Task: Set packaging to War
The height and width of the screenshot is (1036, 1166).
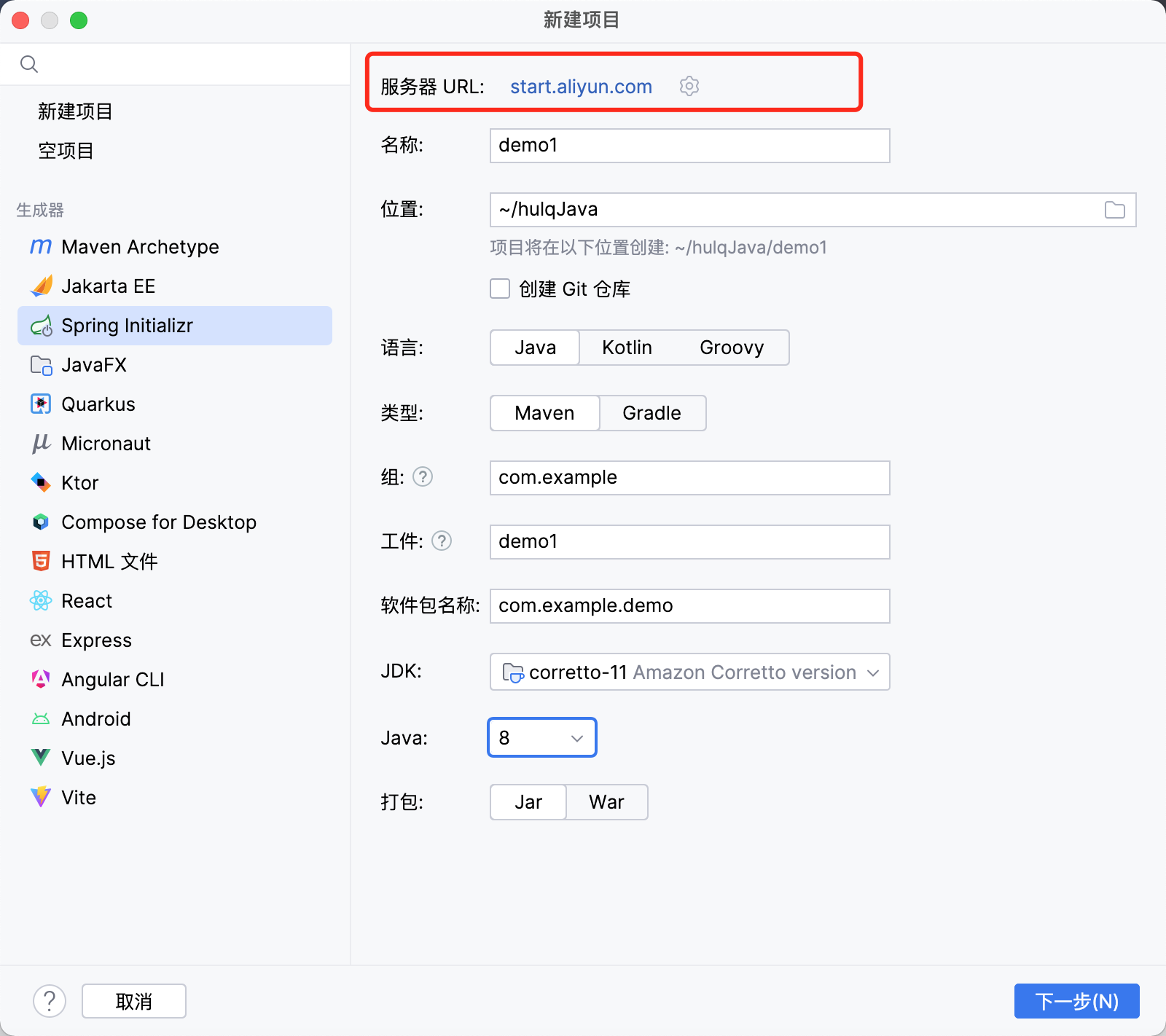Action: click(x=606, y=802)
